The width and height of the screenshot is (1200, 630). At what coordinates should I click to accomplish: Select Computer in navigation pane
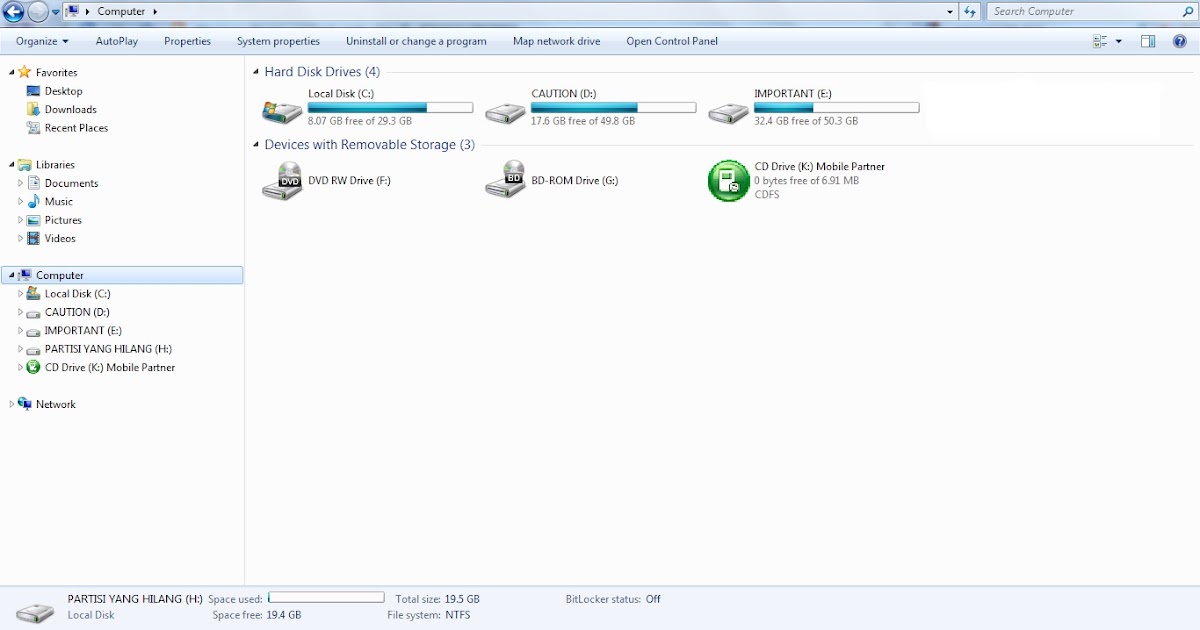click(x=123, y=275)
